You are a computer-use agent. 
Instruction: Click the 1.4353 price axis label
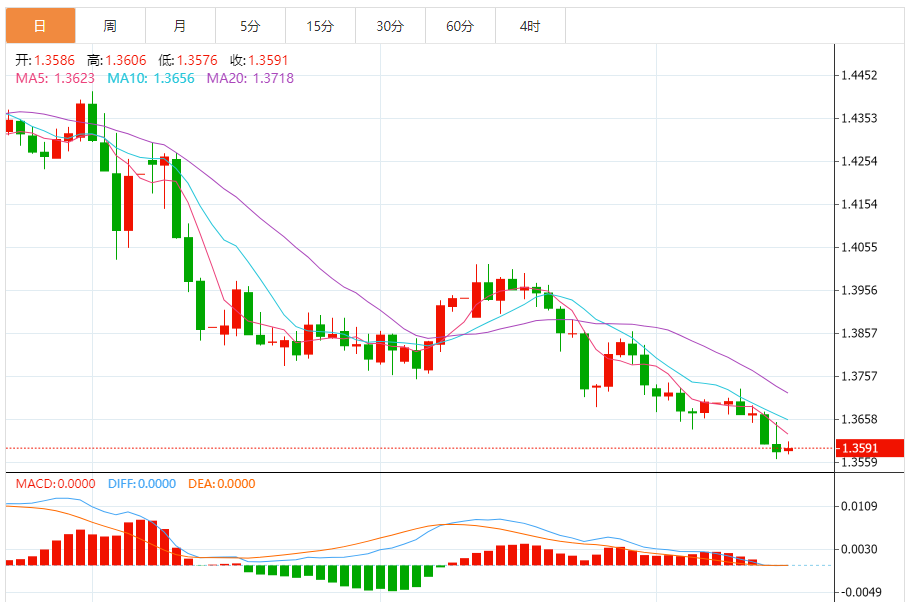[x=859, y=118]
